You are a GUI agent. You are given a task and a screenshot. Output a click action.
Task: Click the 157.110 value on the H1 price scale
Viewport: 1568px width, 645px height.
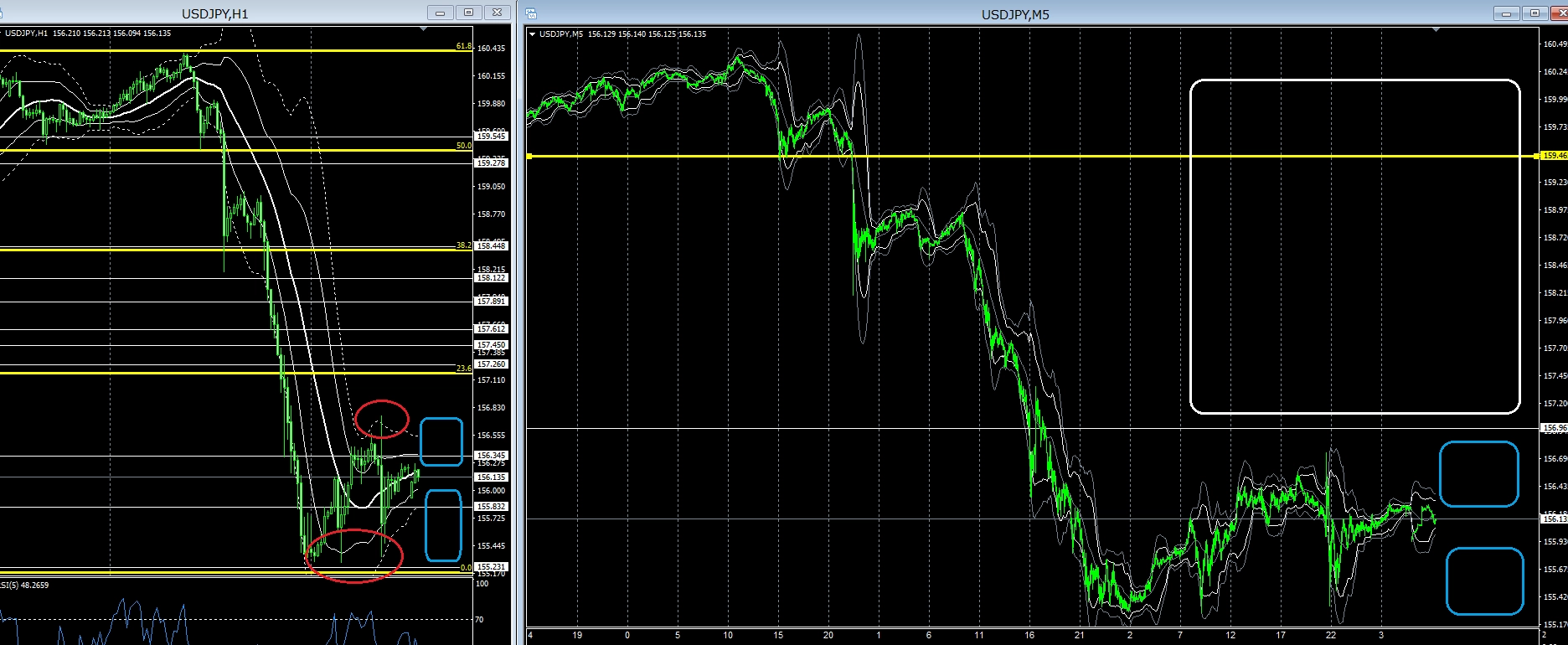tap(492, 380)
